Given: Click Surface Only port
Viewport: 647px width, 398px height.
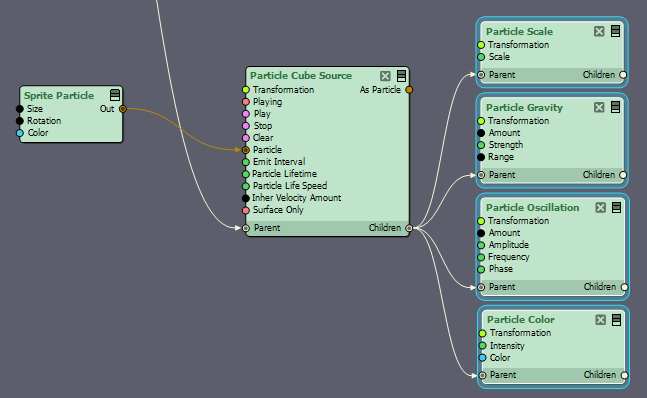Looking at the screenshot, I should 246,210.
